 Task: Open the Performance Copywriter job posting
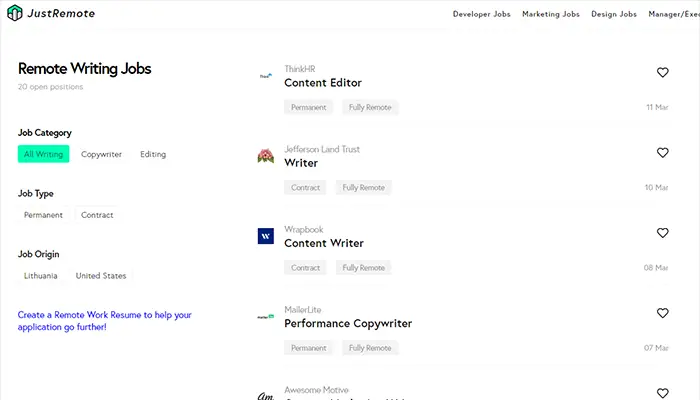pyautogui.click(x=348, y=323)
